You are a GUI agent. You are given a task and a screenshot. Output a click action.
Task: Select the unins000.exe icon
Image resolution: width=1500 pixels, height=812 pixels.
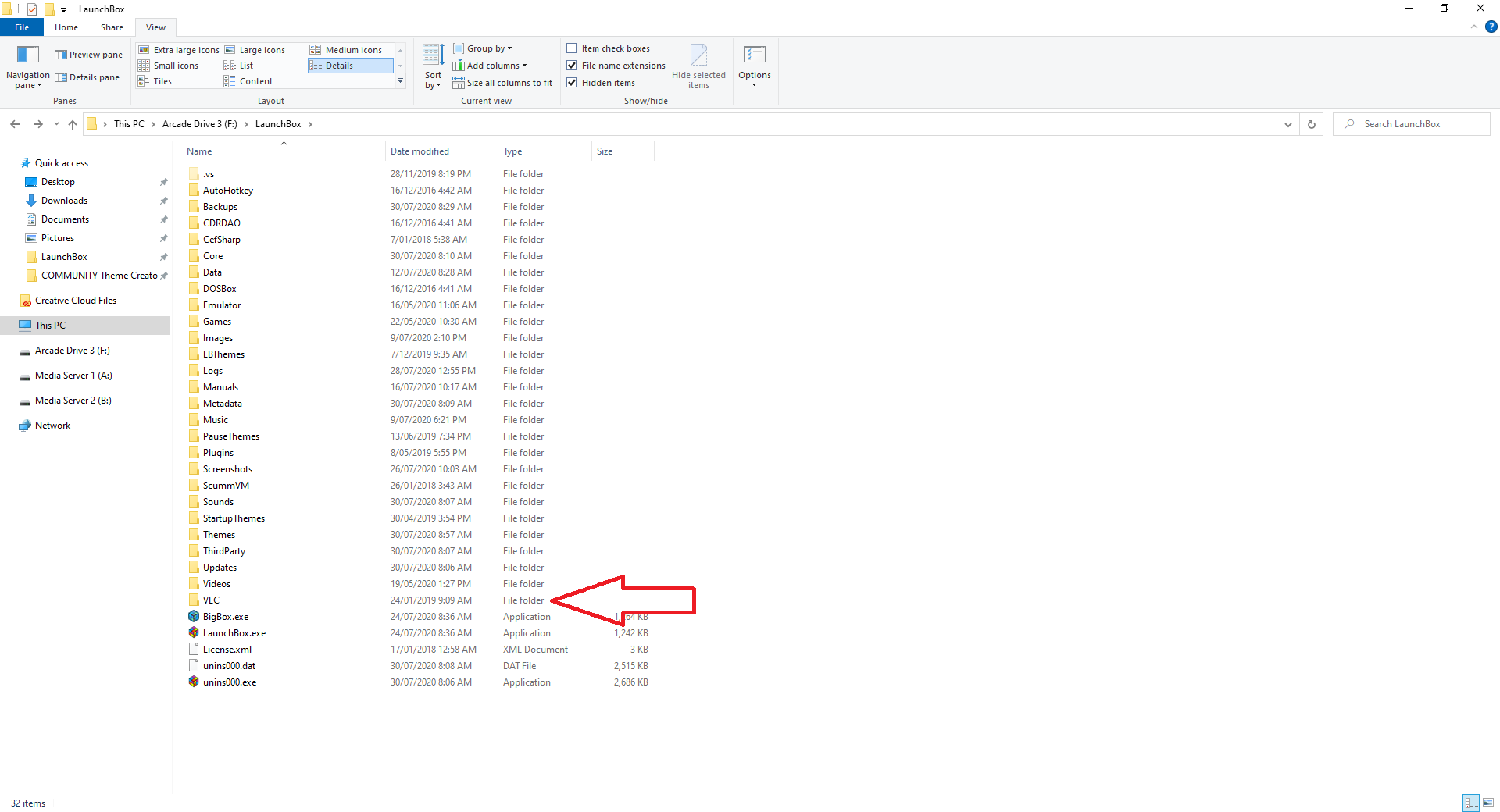tap(194, 682)
